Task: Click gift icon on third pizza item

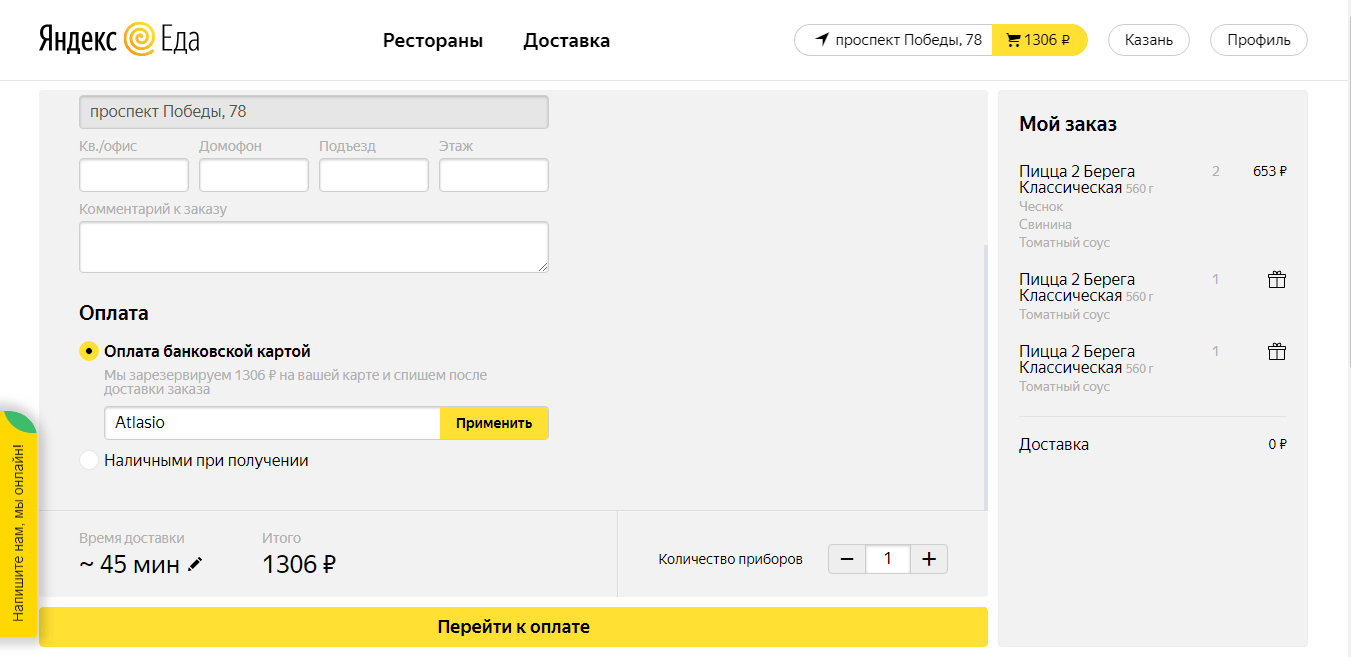Action: 1276,352
